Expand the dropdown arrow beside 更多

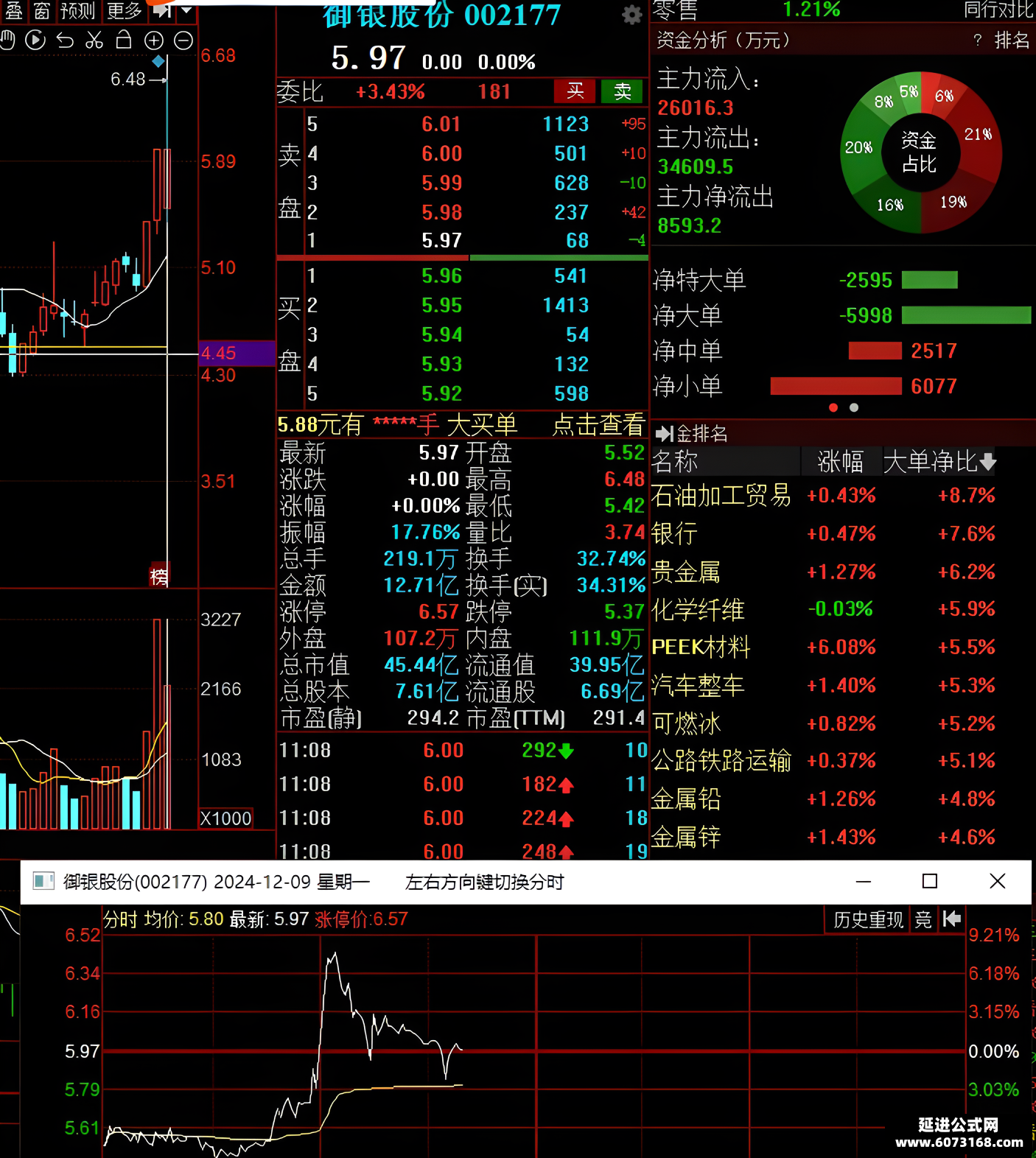click(186, 10)
